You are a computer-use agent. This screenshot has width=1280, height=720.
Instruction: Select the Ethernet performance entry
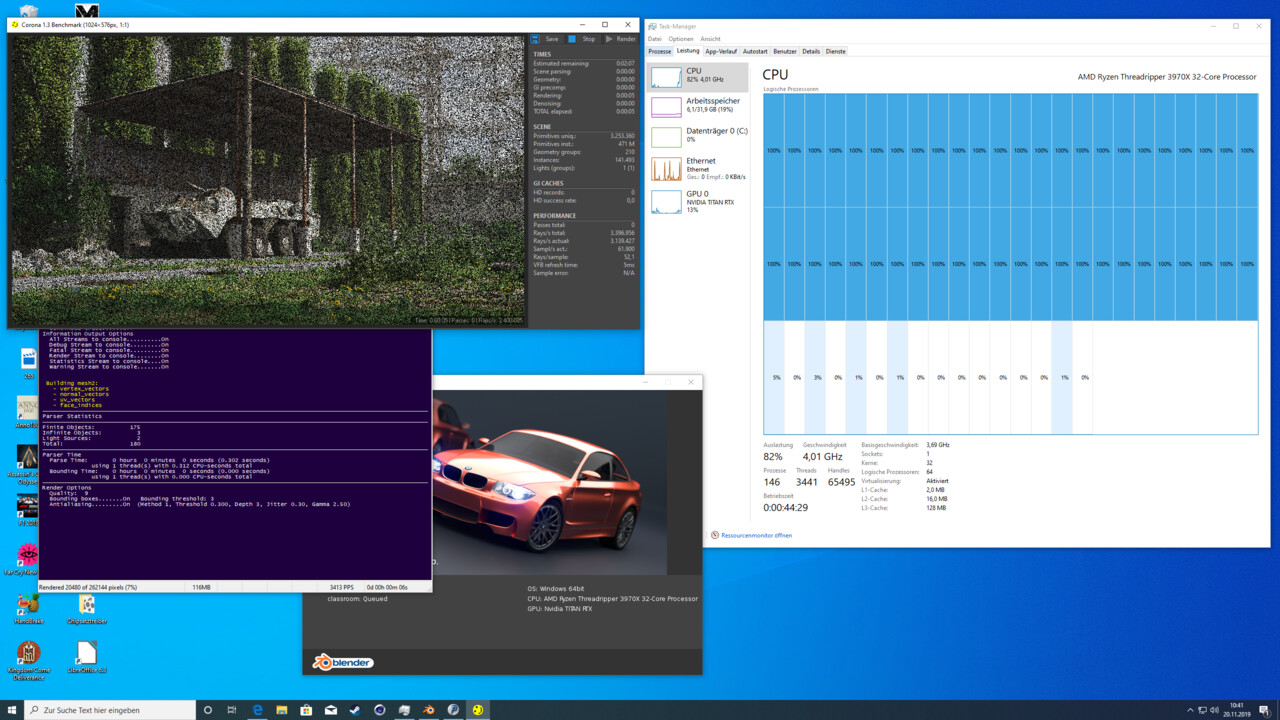pos(698,168)
